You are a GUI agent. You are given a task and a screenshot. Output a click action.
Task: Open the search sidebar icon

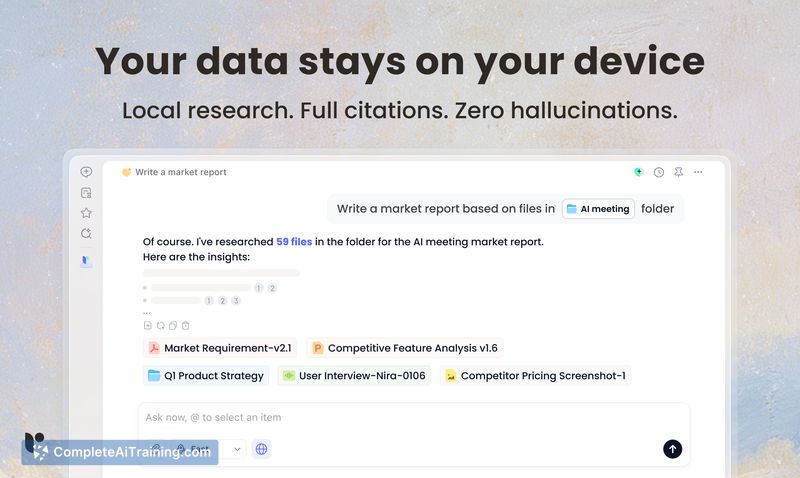pos(86,234)
